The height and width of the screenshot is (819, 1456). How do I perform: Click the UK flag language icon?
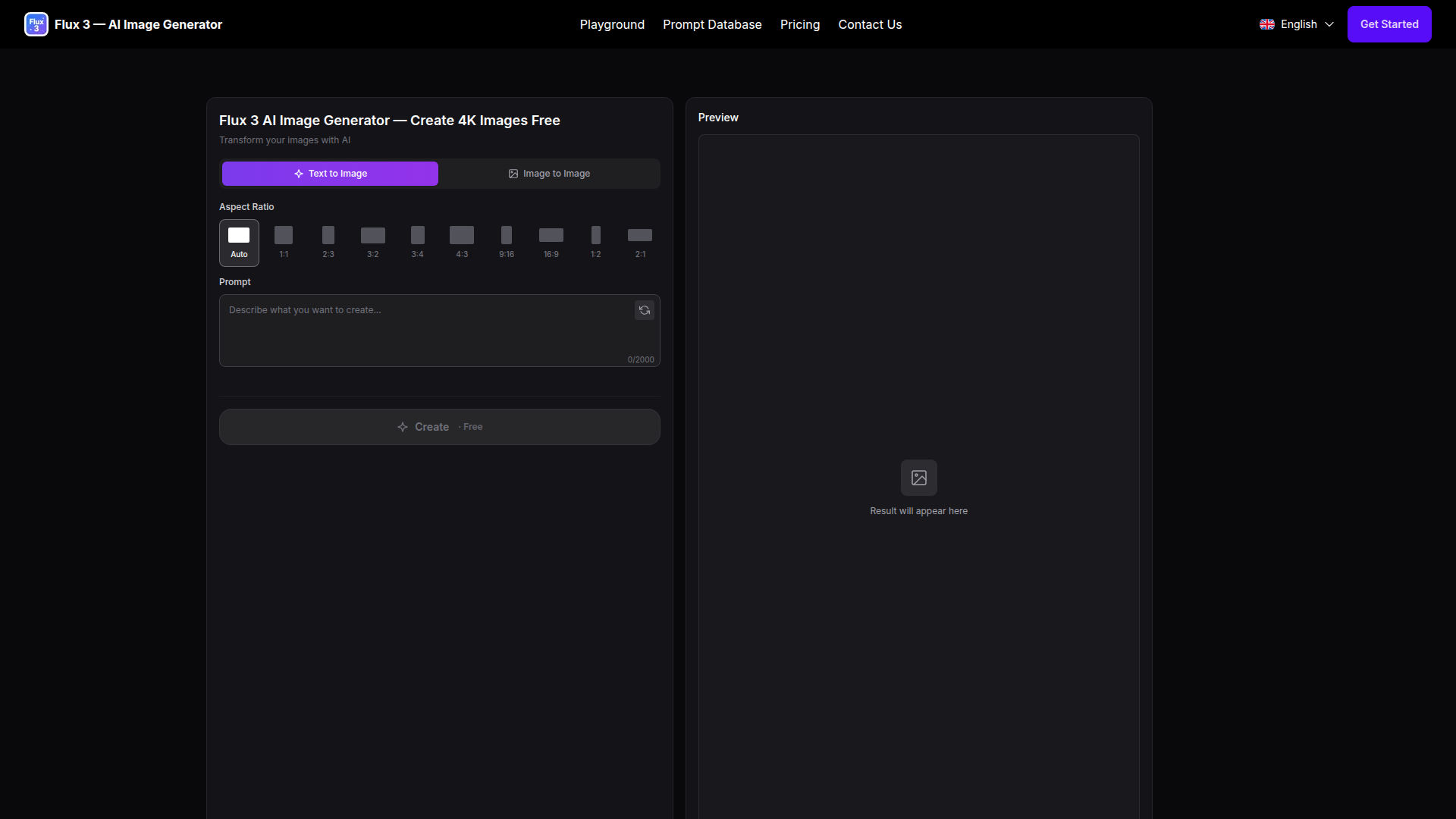click(x=1267, y=24)
